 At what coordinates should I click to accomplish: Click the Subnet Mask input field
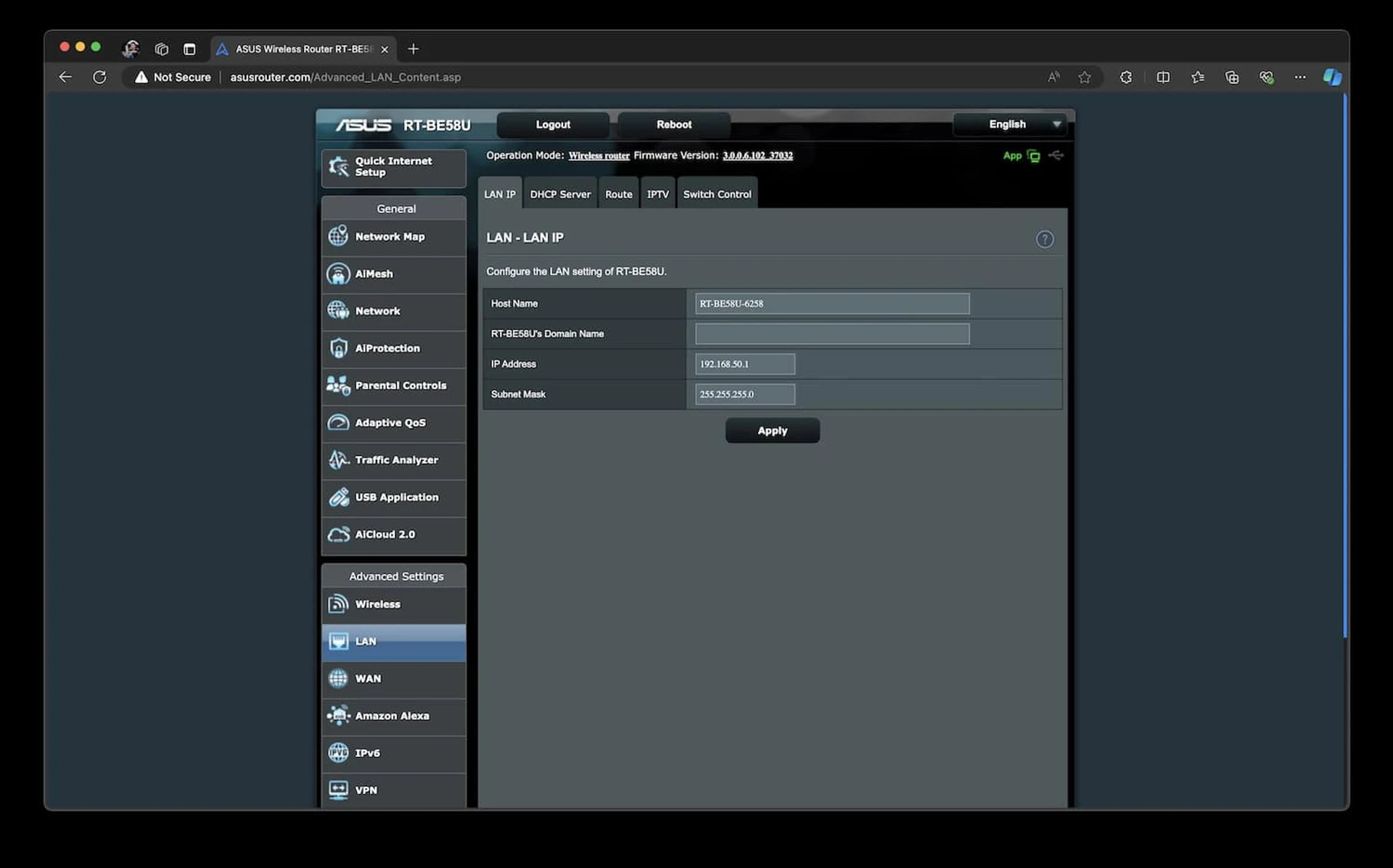coord(745,394)
